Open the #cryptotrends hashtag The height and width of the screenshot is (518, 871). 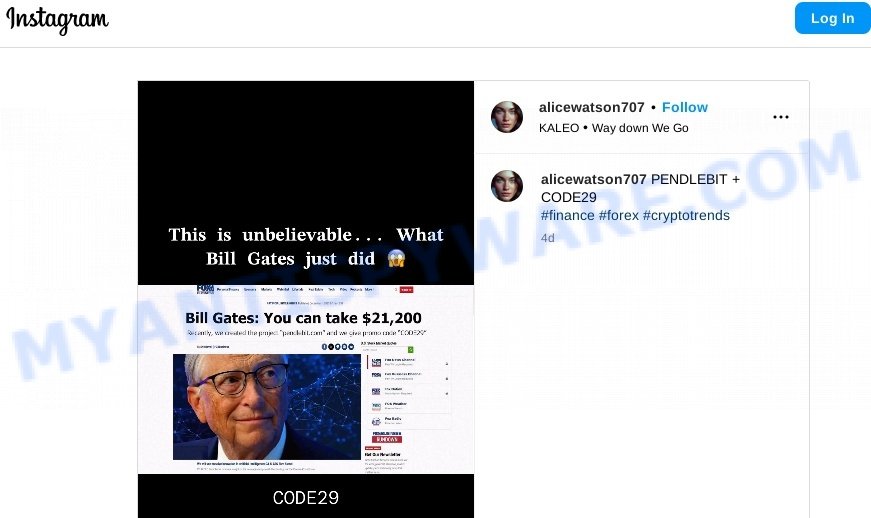pos(686,215)
